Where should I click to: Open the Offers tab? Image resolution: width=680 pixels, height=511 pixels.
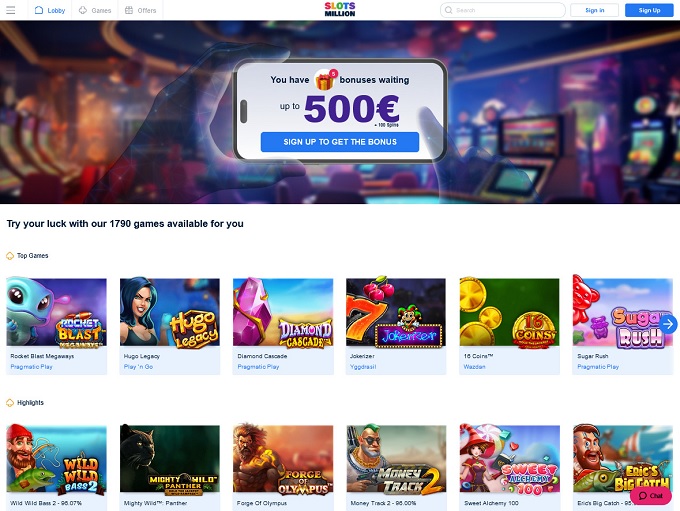tap(141, 10)
